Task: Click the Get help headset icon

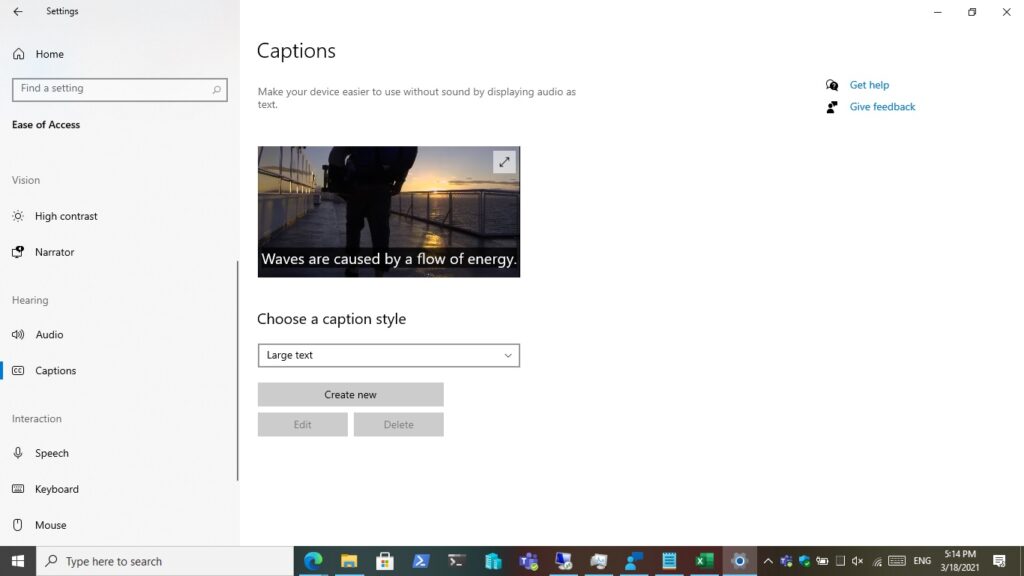Action: tap(832, 84)
